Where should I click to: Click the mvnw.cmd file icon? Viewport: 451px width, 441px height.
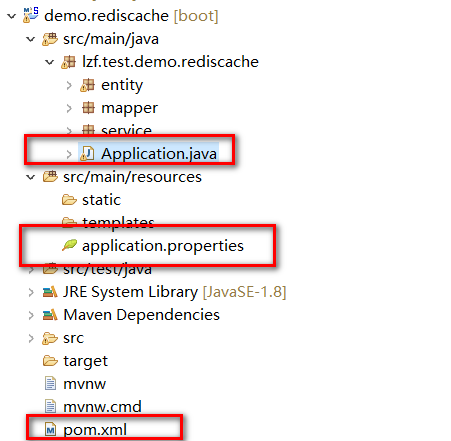[50, 406]
